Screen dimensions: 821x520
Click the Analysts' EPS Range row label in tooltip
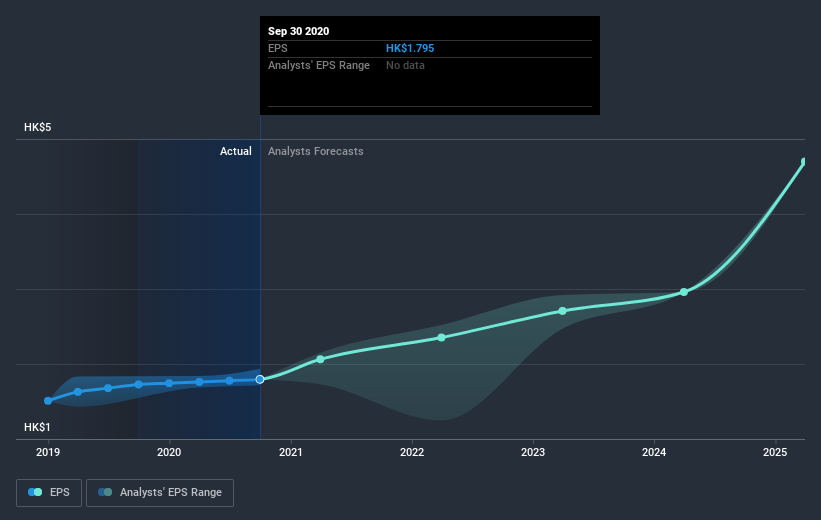(x=319, y=65)
